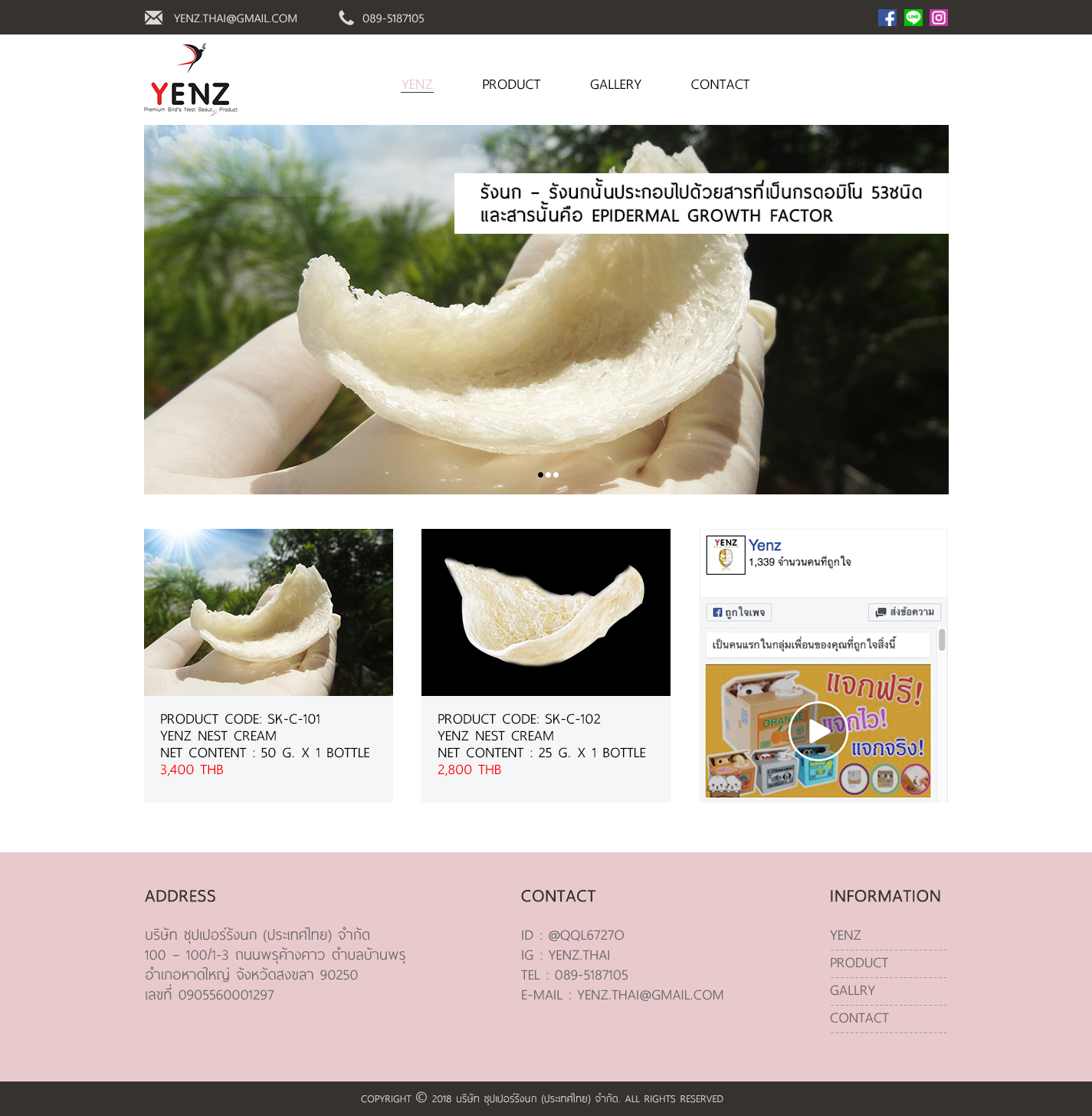Screen dimensions: 1092x1116
Task: Open the SK-C-101 product image
Action: pos(268,612)
